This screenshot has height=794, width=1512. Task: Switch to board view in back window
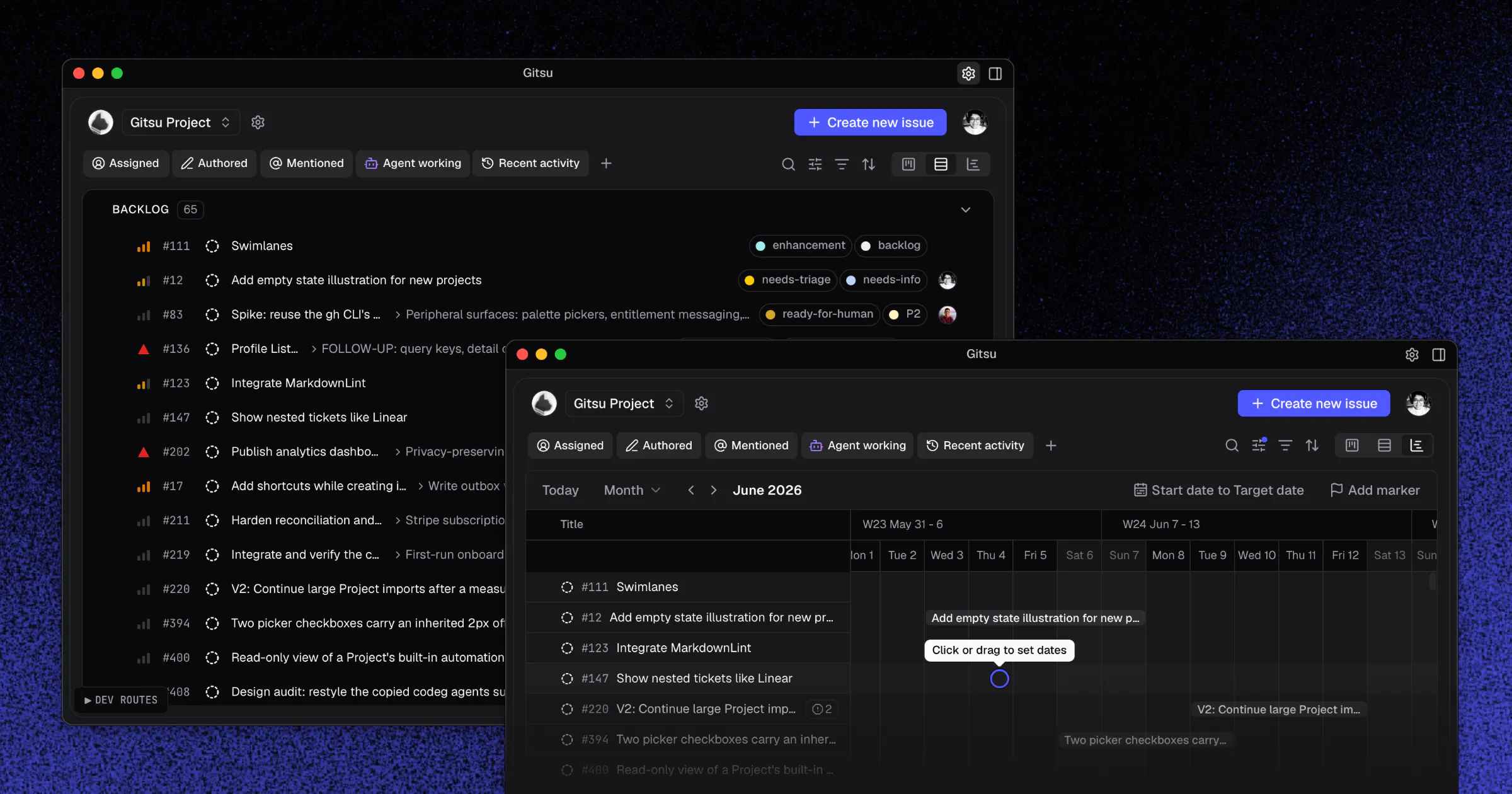[908, 164]
